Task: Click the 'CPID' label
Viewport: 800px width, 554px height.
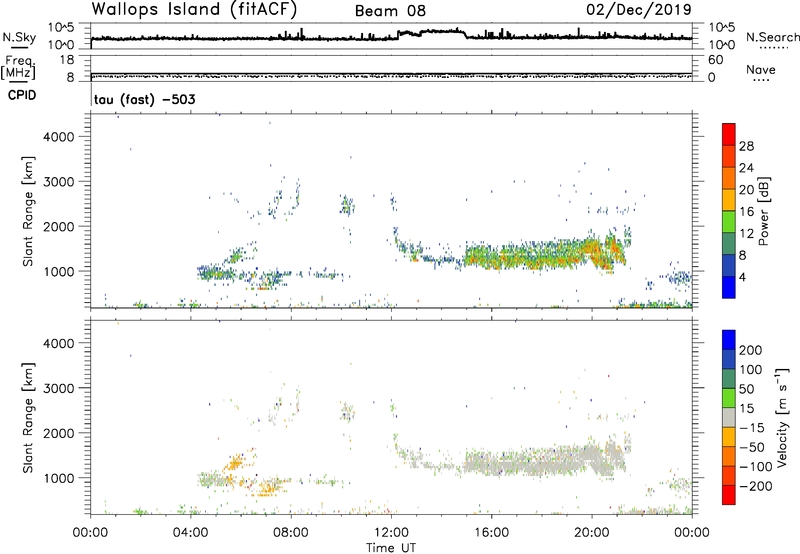Action: click(x=22, y=95)
